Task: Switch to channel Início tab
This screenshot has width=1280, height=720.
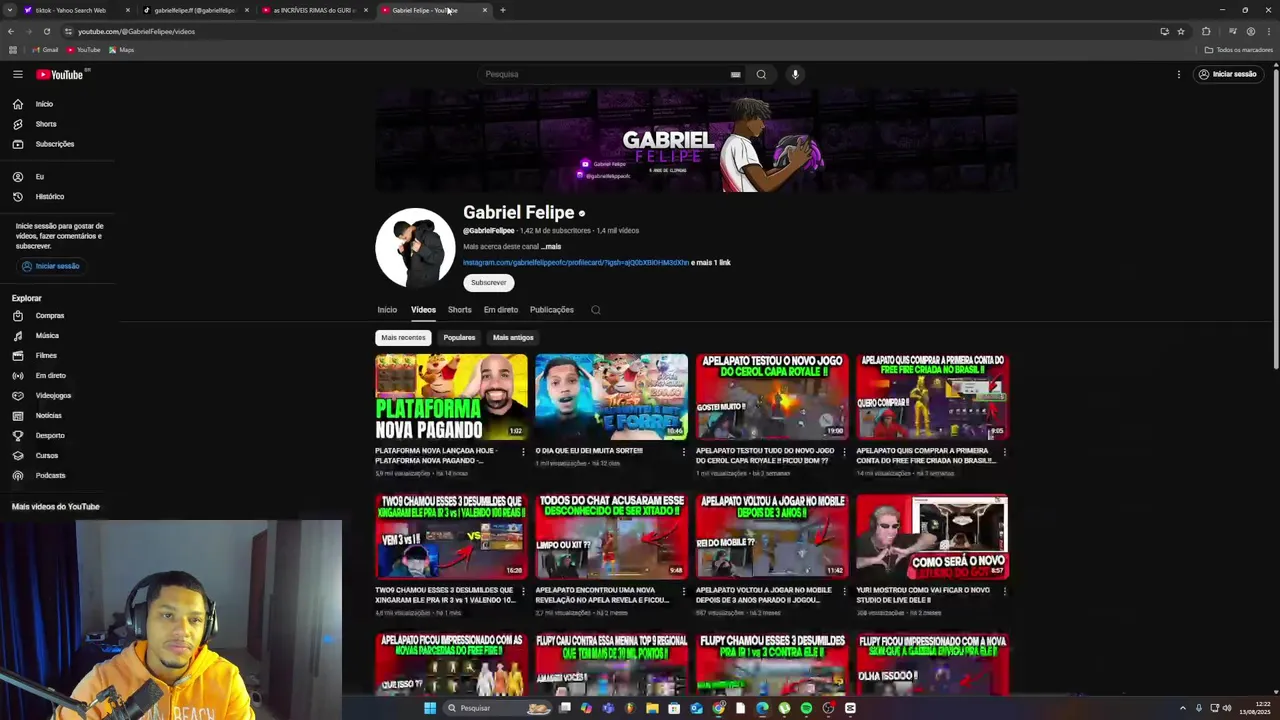Action: click(387, 310)
